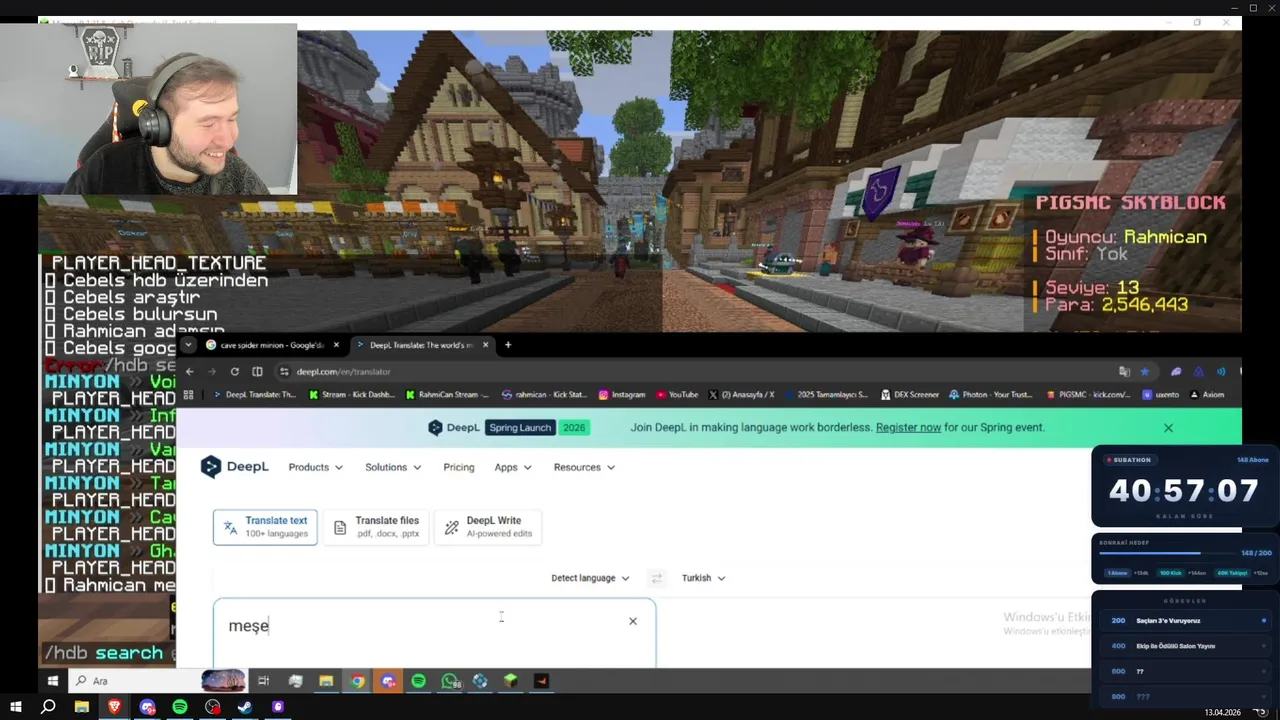This screenshot has width=1280, height=720.
Task: Open the Minecraft block icon in taskbar
Action: tap(511, 681)
